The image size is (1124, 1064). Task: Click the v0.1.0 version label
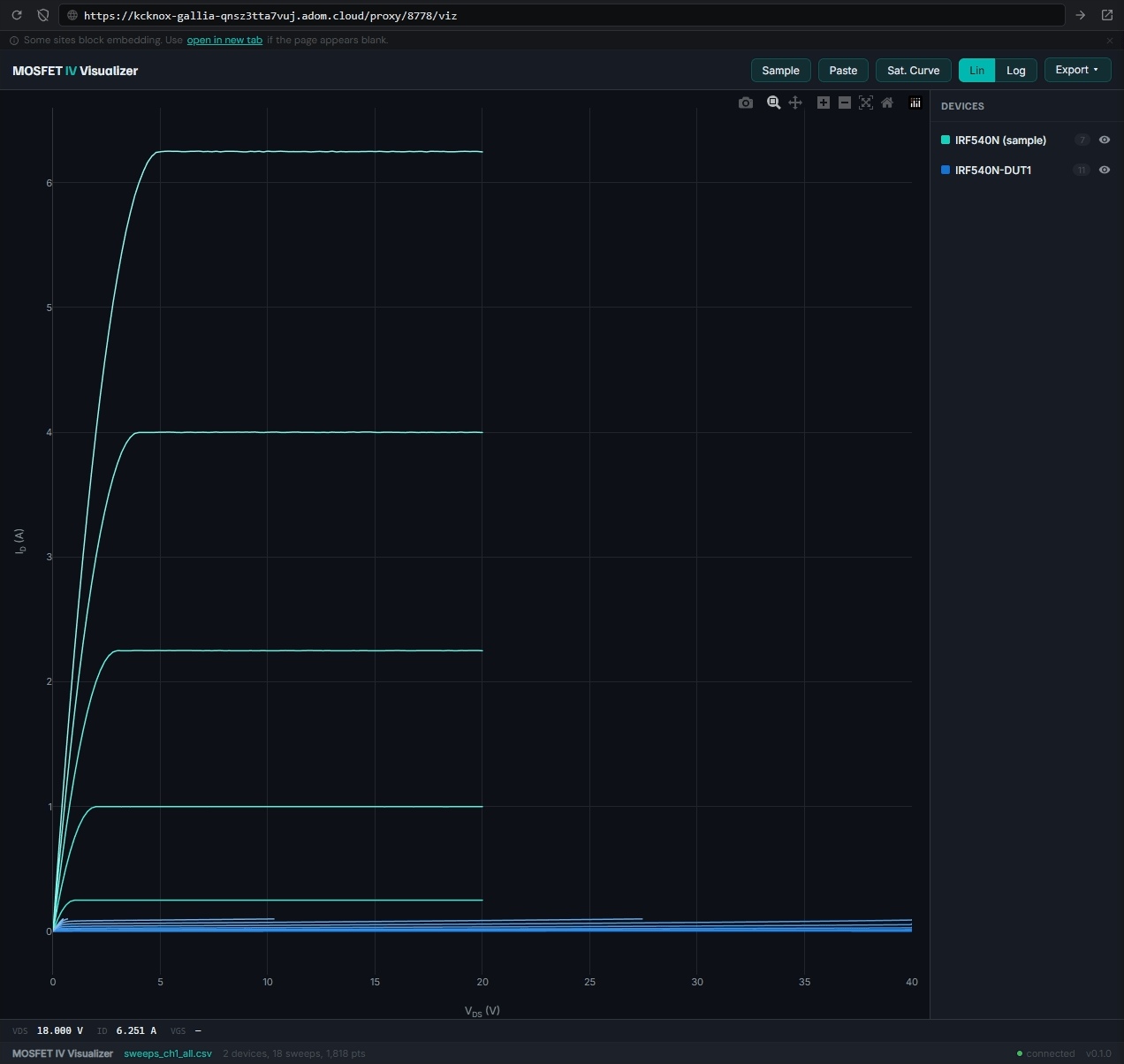pos(1098,1053)
